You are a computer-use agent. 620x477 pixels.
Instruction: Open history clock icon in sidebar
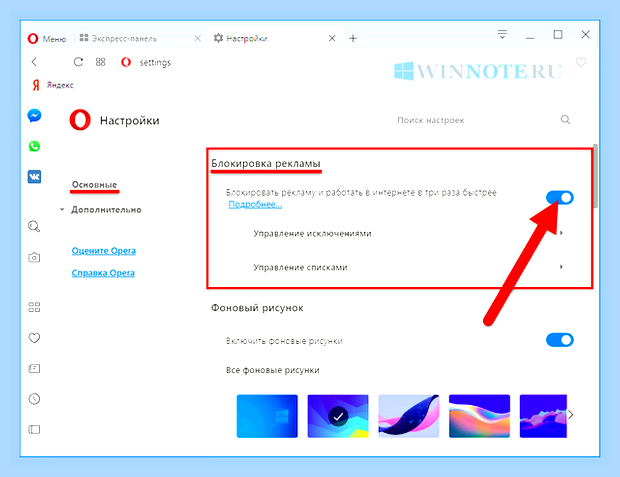[x=34, y=399]
